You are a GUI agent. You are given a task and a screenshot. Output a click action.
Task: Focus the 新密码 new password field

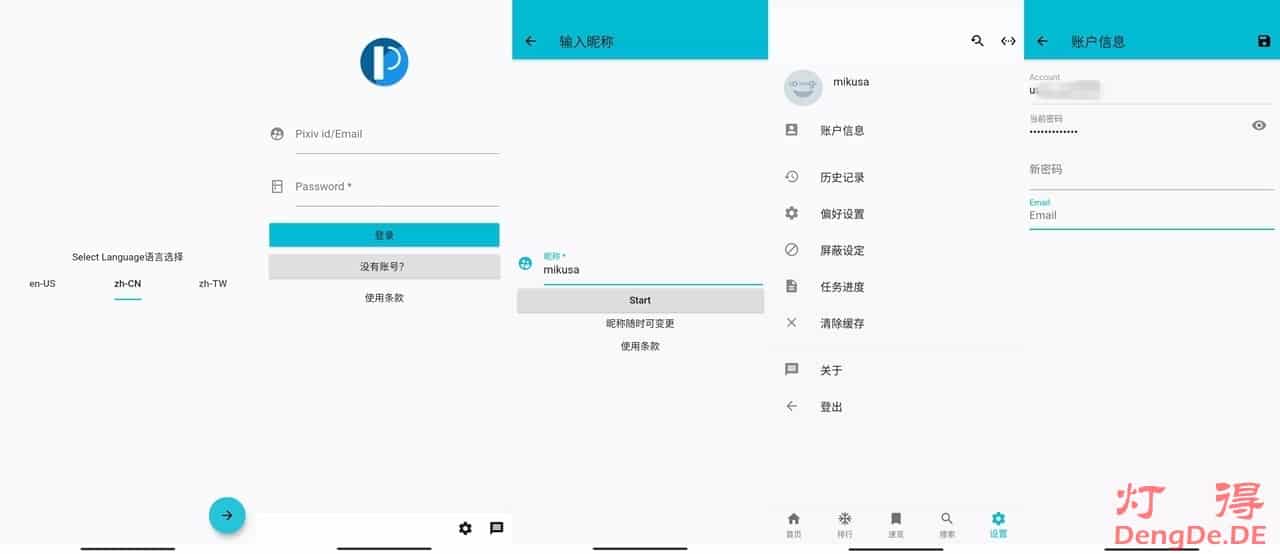[x=1151, y=170]
